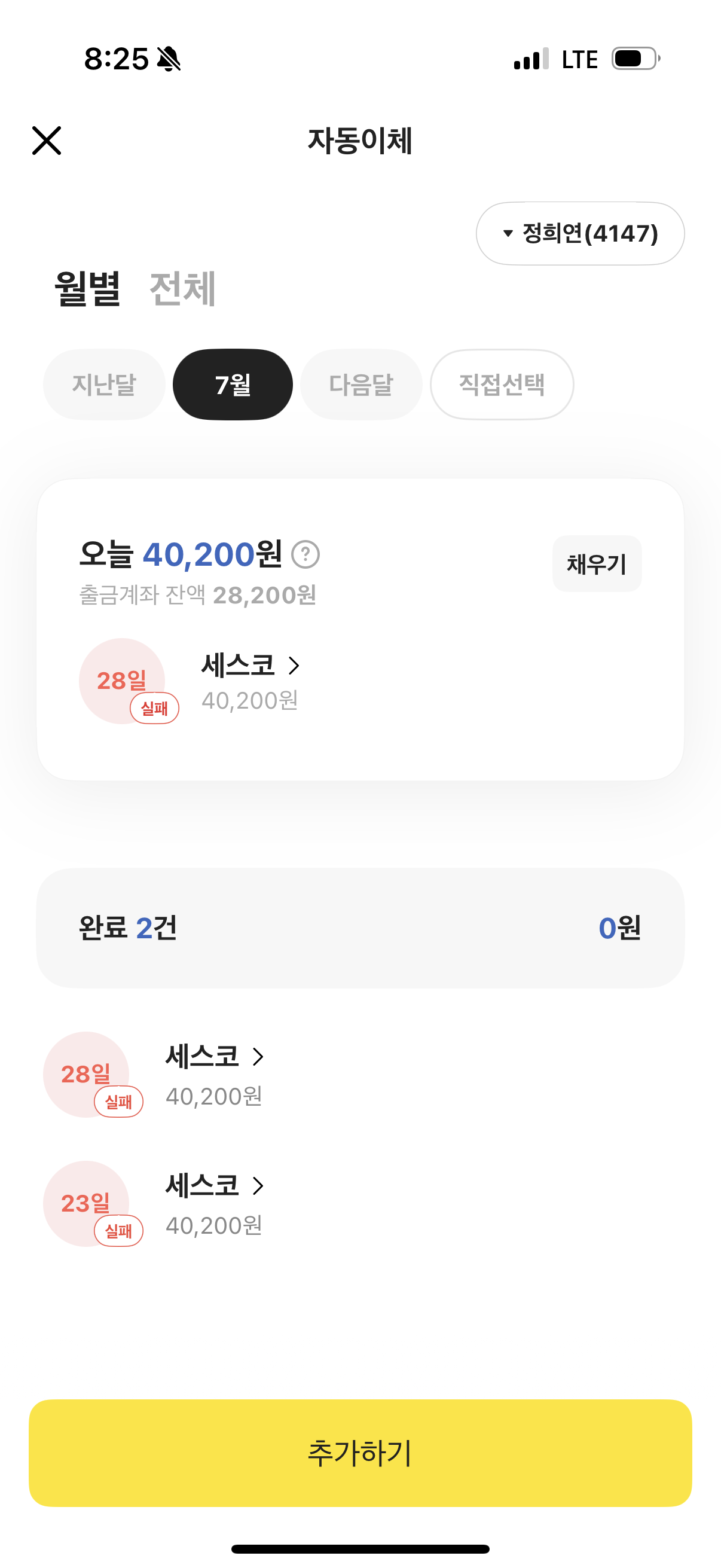This screenshot has height=1568, width=721.
Task: Tap the question mark help icon
Action: pos(305,554)
